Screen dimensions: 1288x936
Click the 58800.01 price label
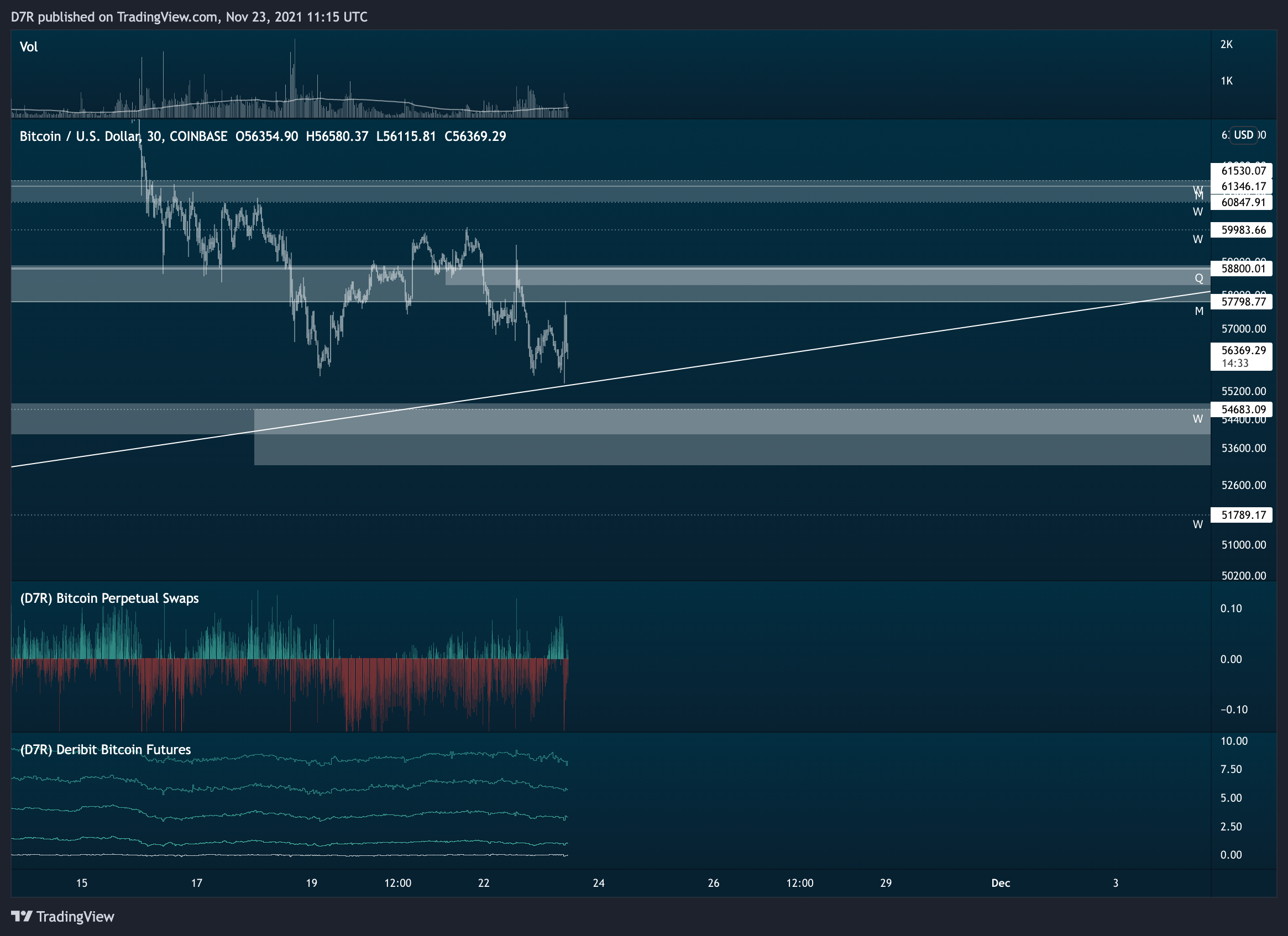(1242, 269)
